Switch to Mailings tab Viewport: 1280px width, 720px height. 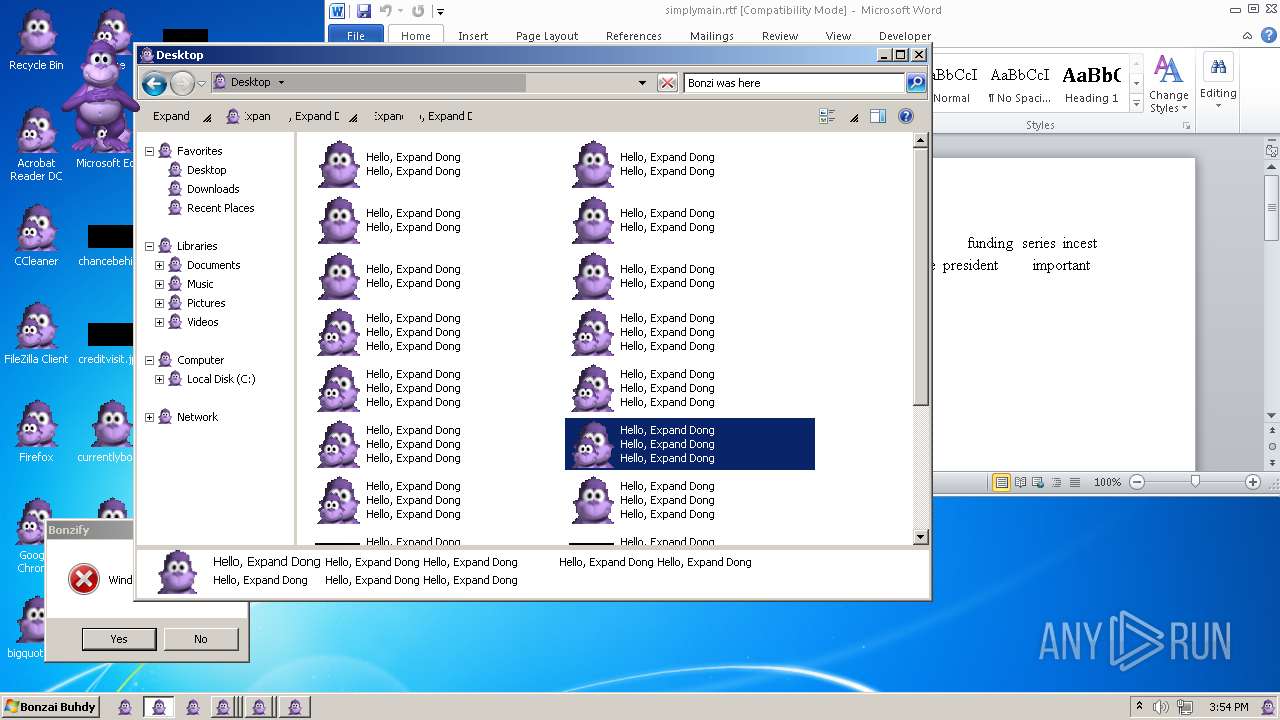click(712, 35)
